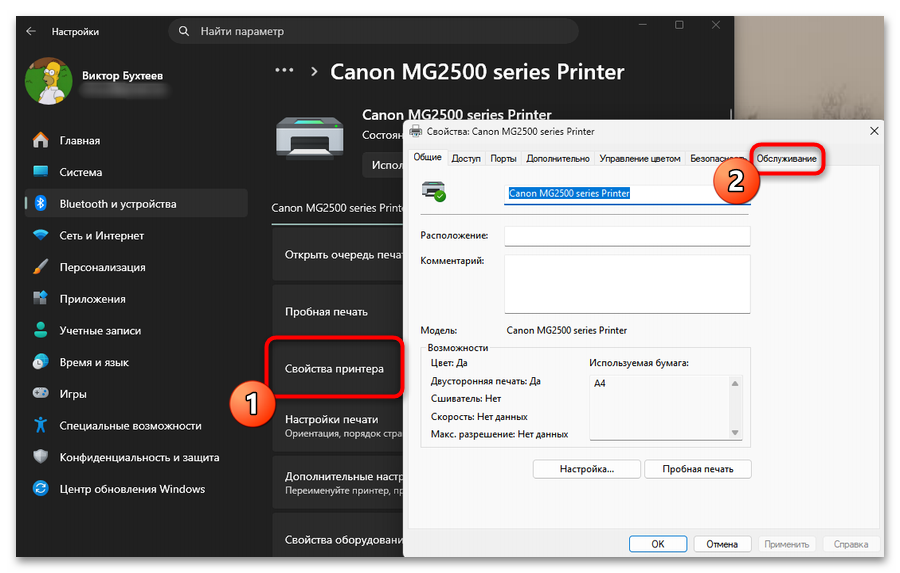
Task: Click the breadcrumb three-dots menu
Action: click(284, 71)
